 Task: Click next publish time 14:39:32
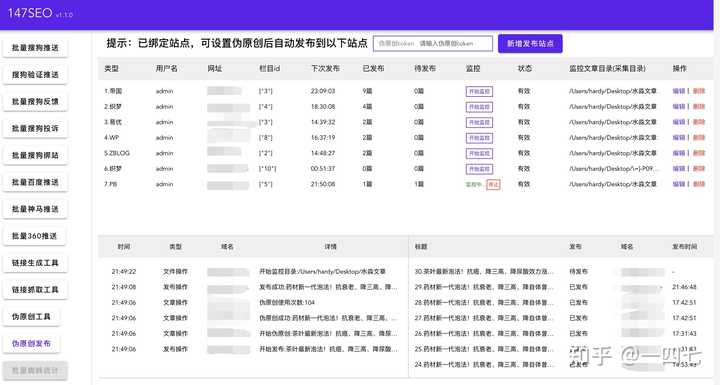(x=323, y=122)
